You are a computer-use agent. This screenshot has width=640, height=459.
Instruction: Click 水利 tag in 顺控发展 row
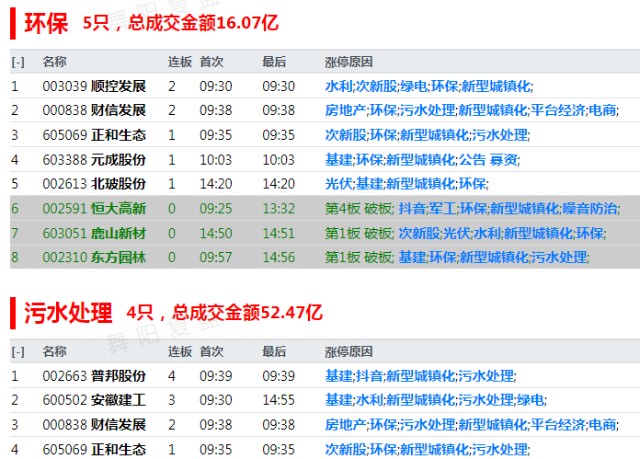[x=339, y=86]
